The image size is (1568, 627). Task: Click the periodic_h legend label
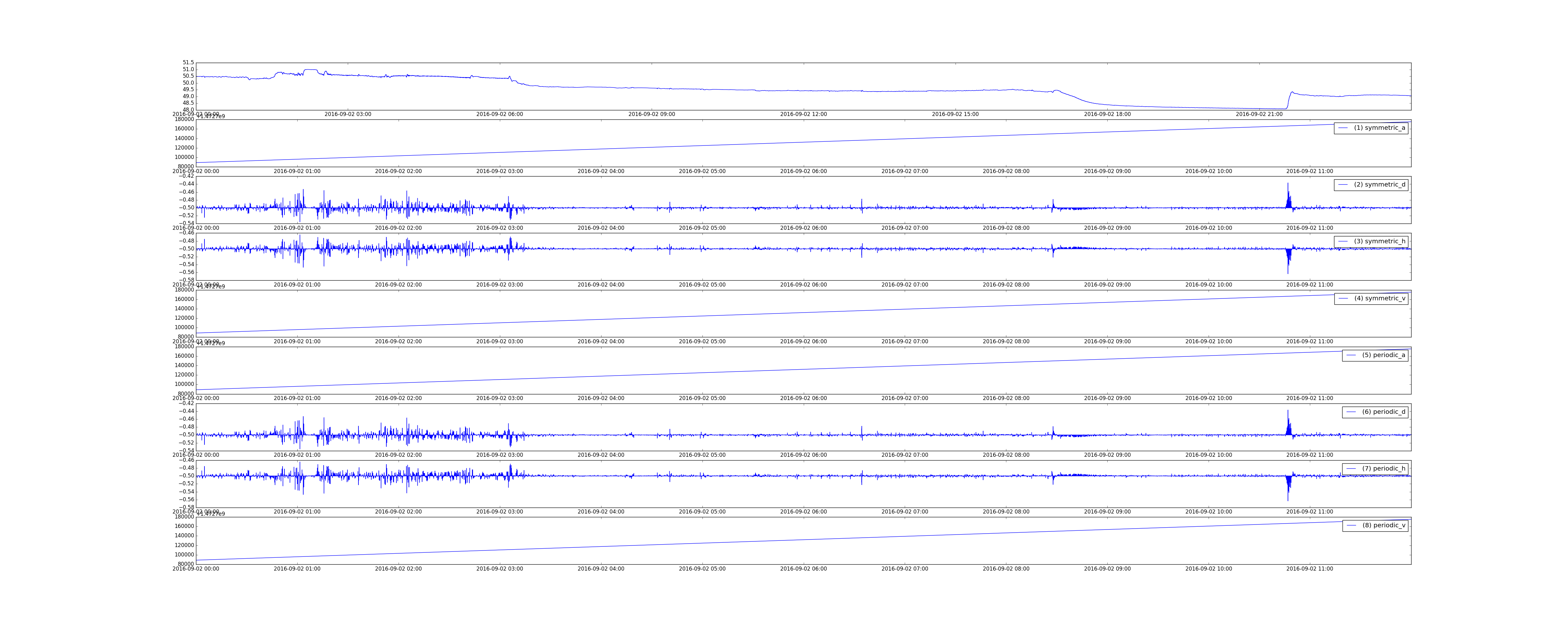point(1384,468)
